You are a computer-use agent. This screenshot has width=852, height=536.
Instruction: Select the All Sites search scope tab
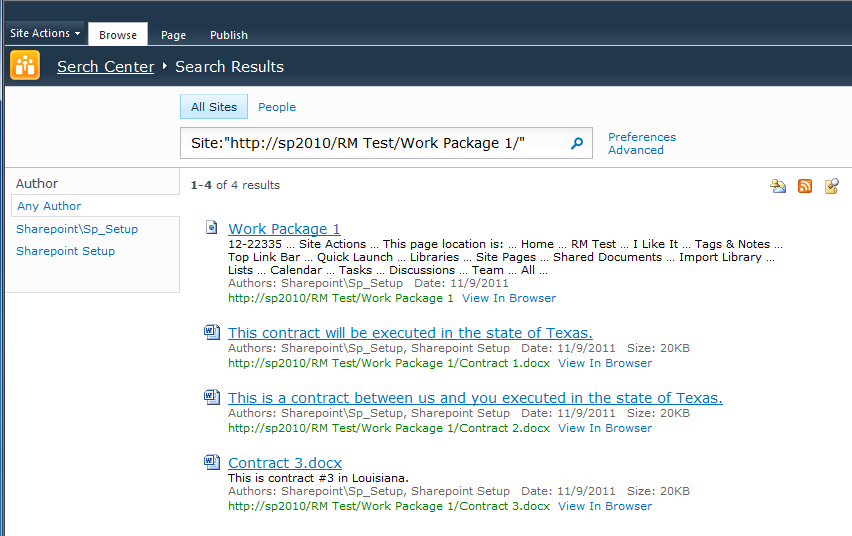(x=214, y=107)
